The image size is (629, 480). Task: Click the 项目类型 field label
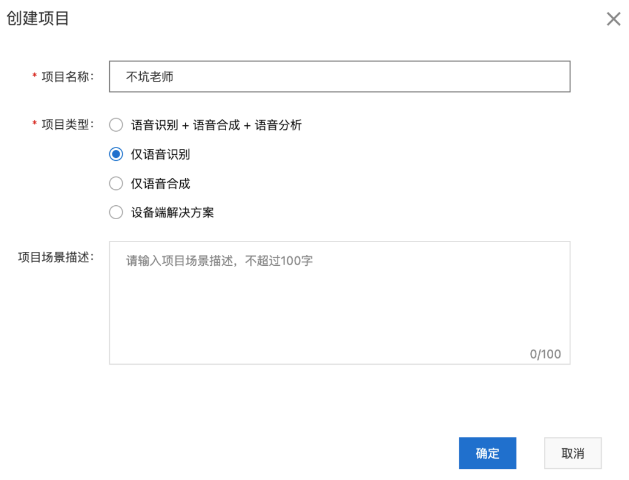coord(68,125)
